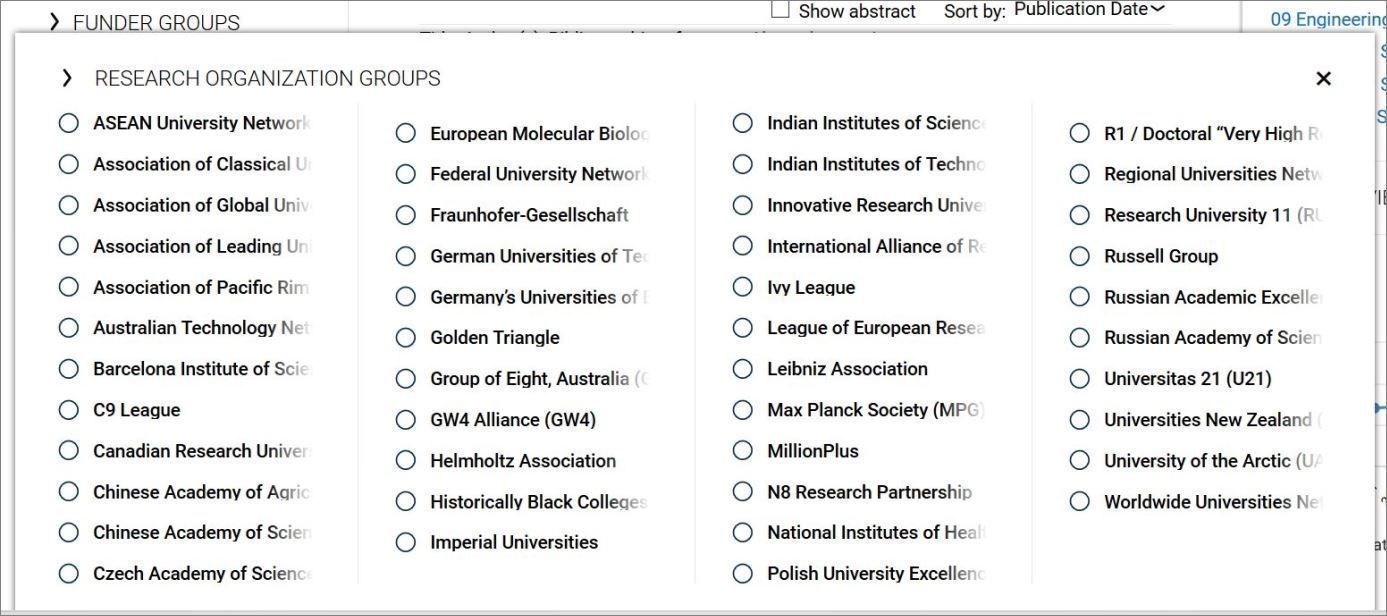The height and width of the screenshot is (616, 1387).
Task: Choose the Russell Group option
Action: 1079,256
